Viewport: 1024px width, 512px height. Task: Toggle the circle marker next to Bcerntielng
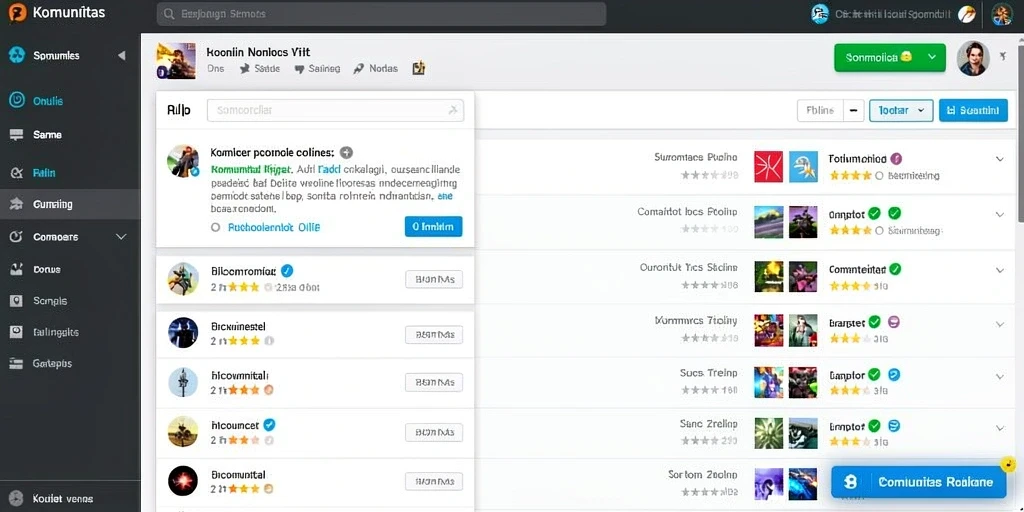click(x=879, y=176)
